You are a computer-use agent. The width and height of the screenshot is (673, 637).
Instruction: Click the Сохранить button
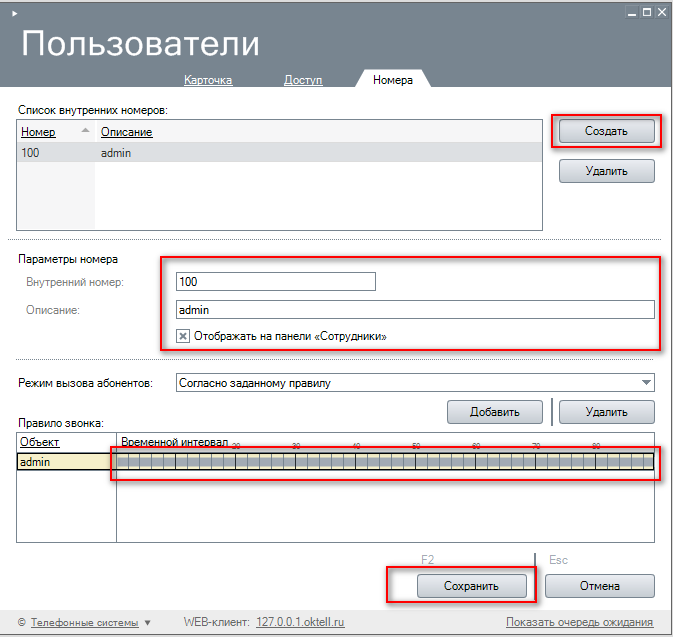[457, 586]
